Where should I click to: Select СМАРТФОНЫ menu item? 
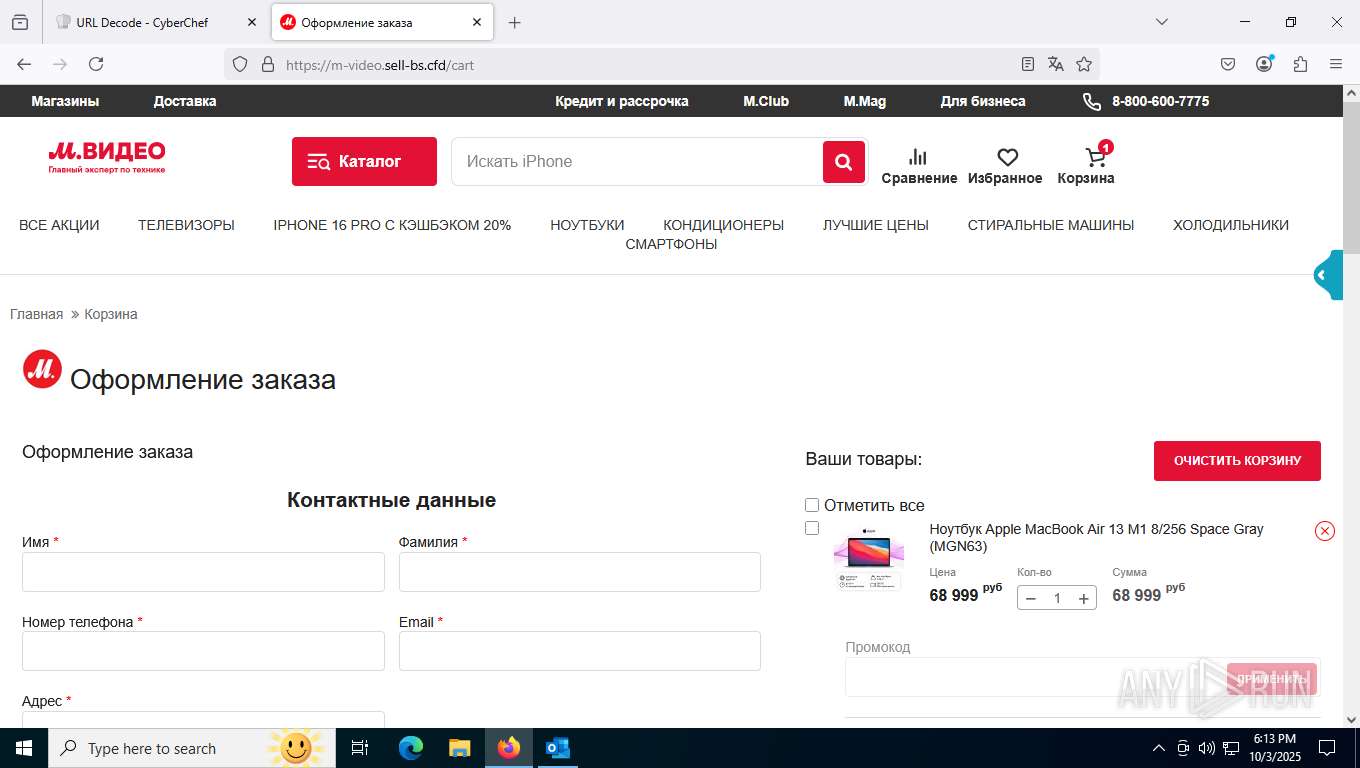(x=671, y=244)
